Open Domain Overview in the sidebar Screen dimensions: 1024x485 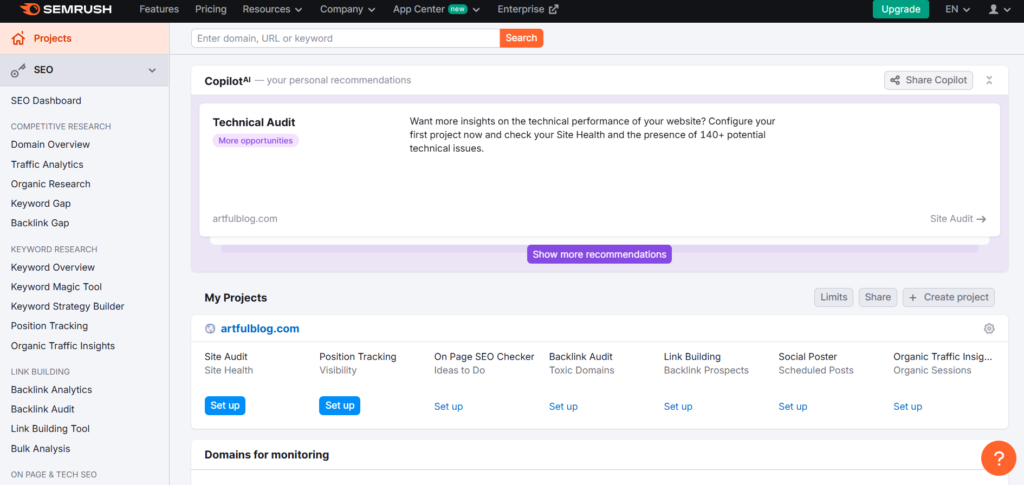[50, 144]
